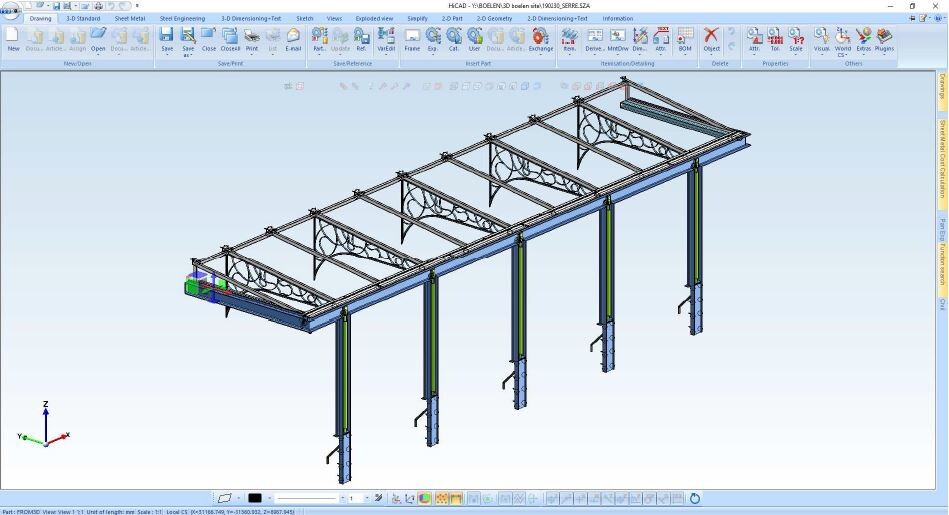Viewport: 949px width, 515px height.
Task: Expand the Open dropdown arrow
Action: 98,55
